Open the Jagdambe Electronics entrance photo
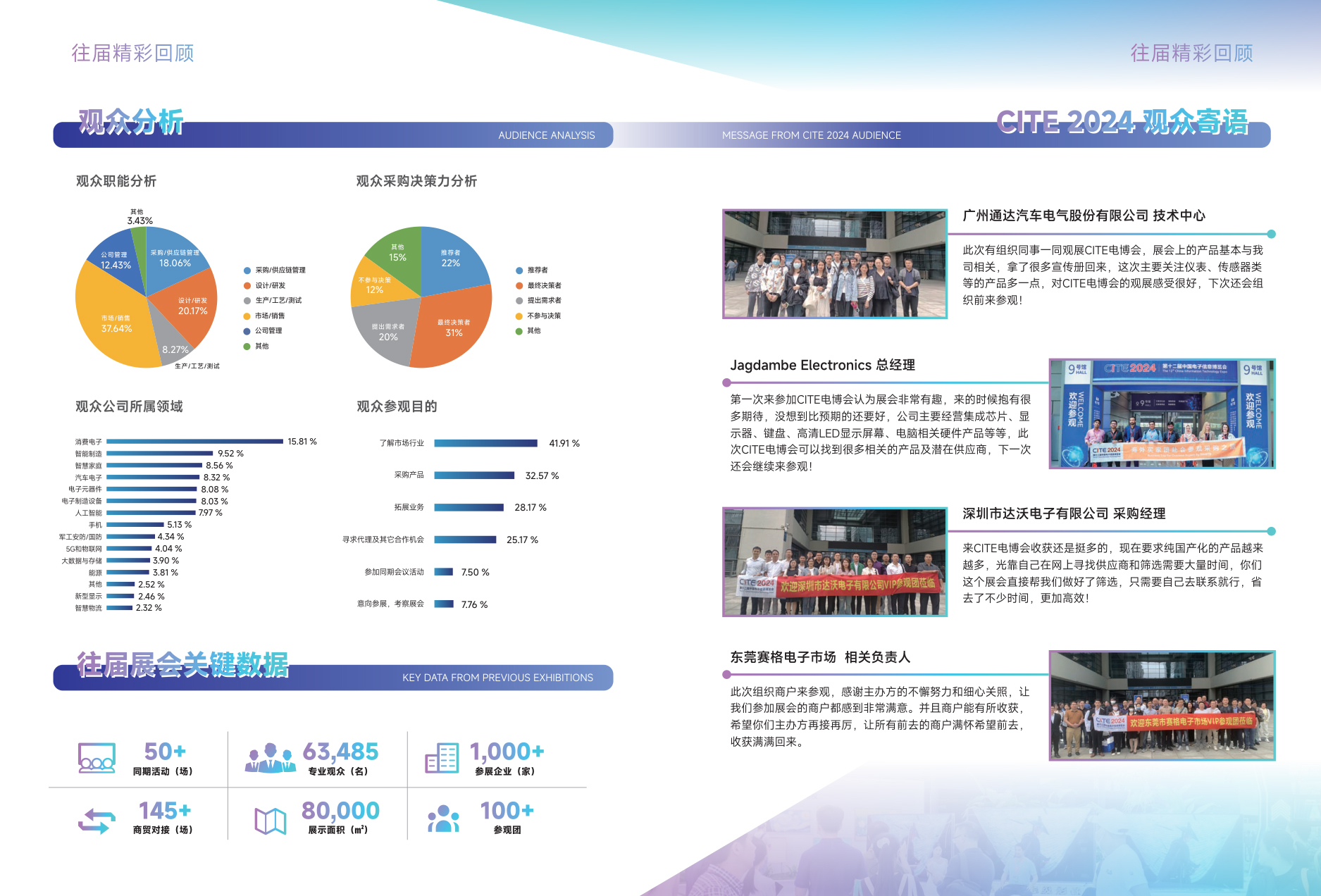 tap(1162, 413)
